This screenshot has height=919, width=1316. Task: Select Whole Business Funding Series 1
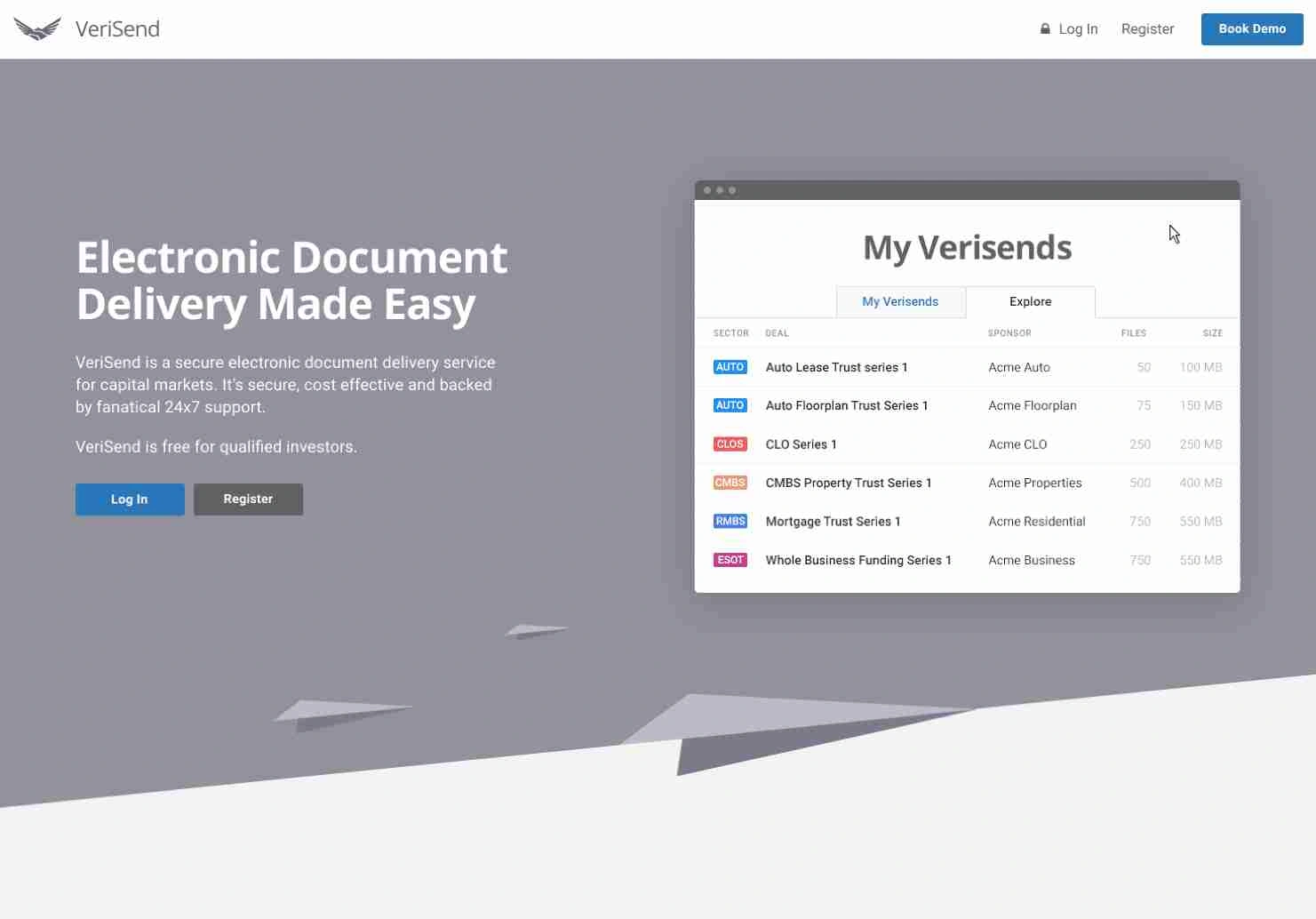(857, 560)
